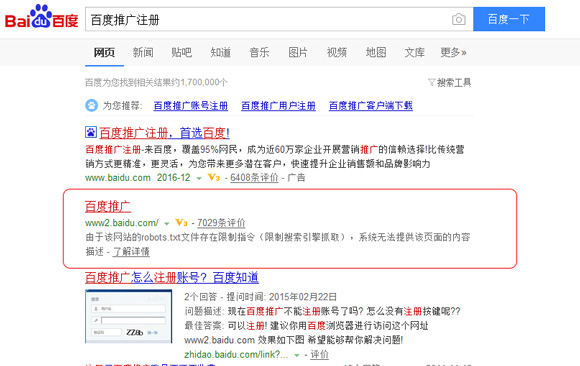
Task: Click the Baidu logo
Action: [41, 17]
